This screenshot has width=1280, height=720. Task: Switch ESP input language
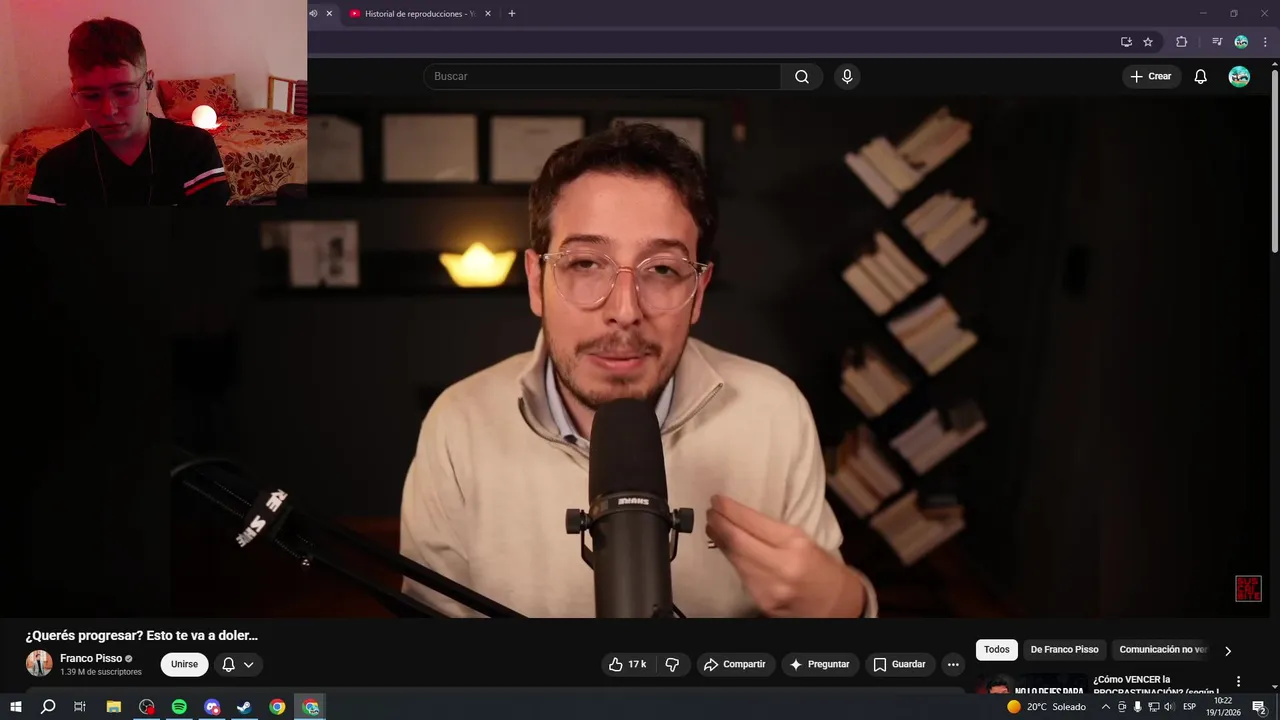(x=1190, y=707)
